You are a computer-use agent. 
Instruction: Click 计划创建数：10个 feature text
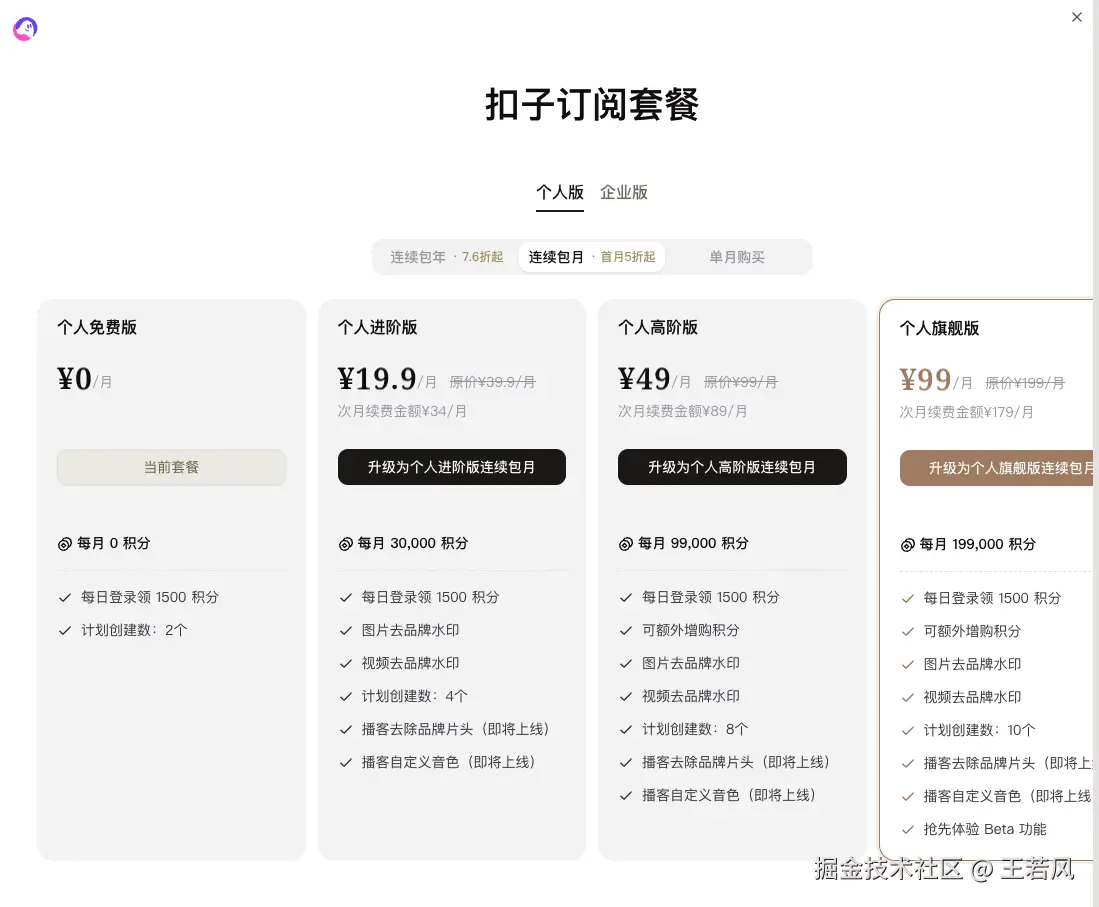979,730
